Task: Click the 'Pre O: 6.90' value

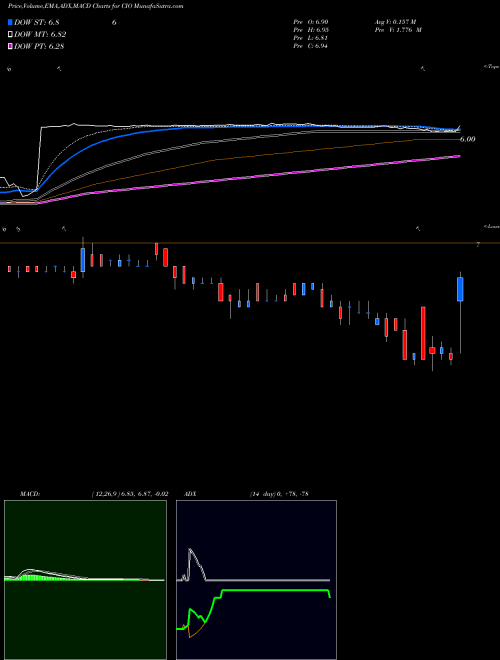Action: click(x=311, y=22)
